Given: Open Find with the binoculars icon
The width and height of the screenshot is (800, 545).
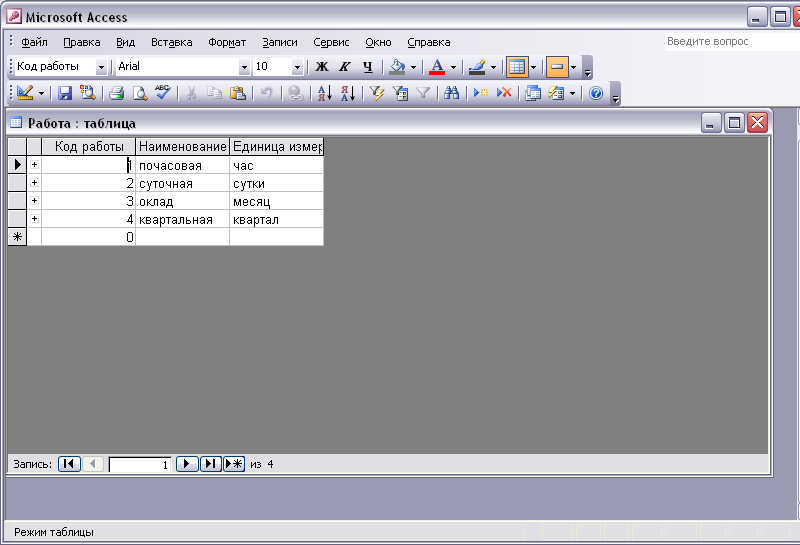Looking at the screenshot, I should pos(452,93).
